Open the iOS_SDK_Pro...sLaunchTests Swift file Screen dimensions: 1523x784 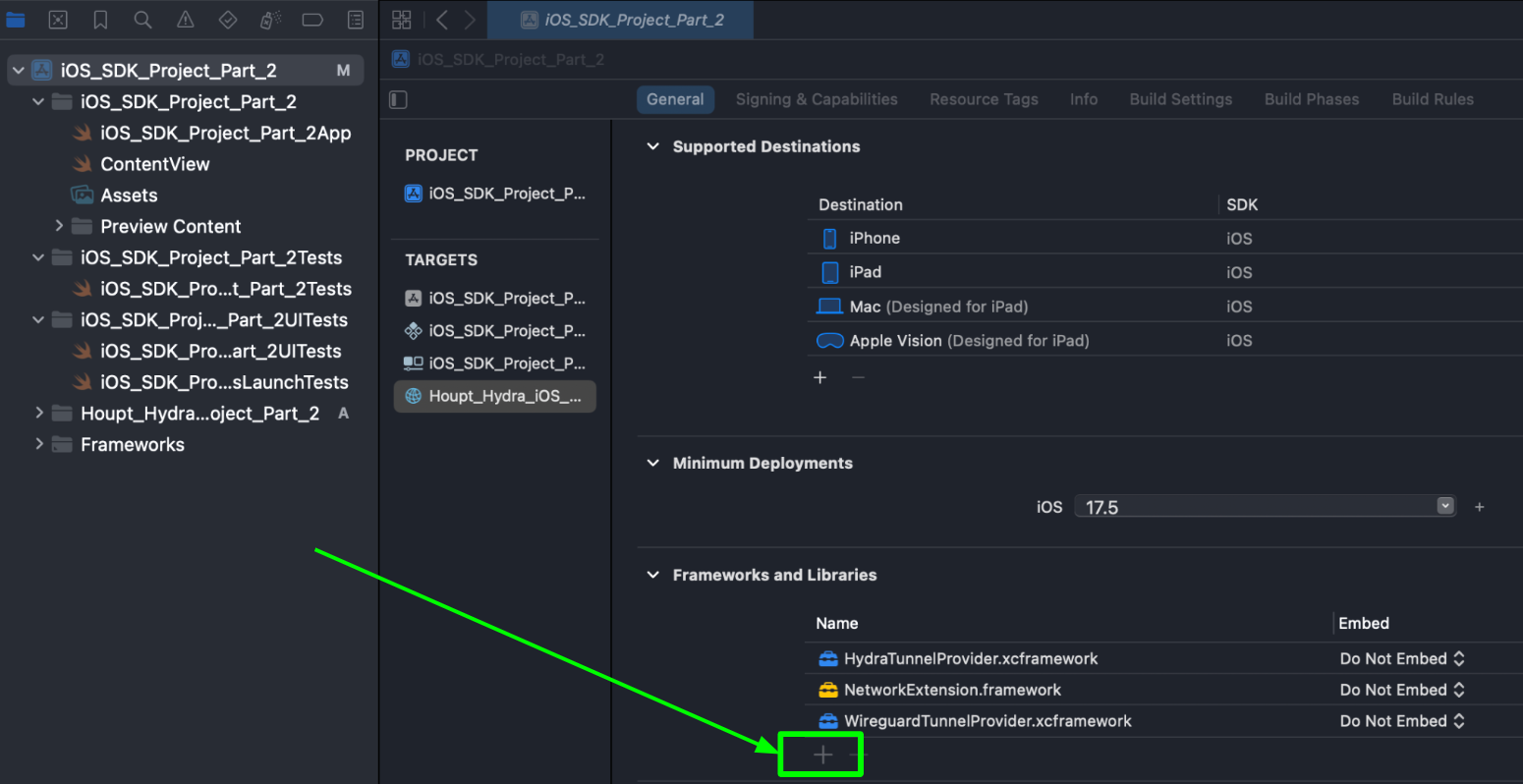(224, 382)
